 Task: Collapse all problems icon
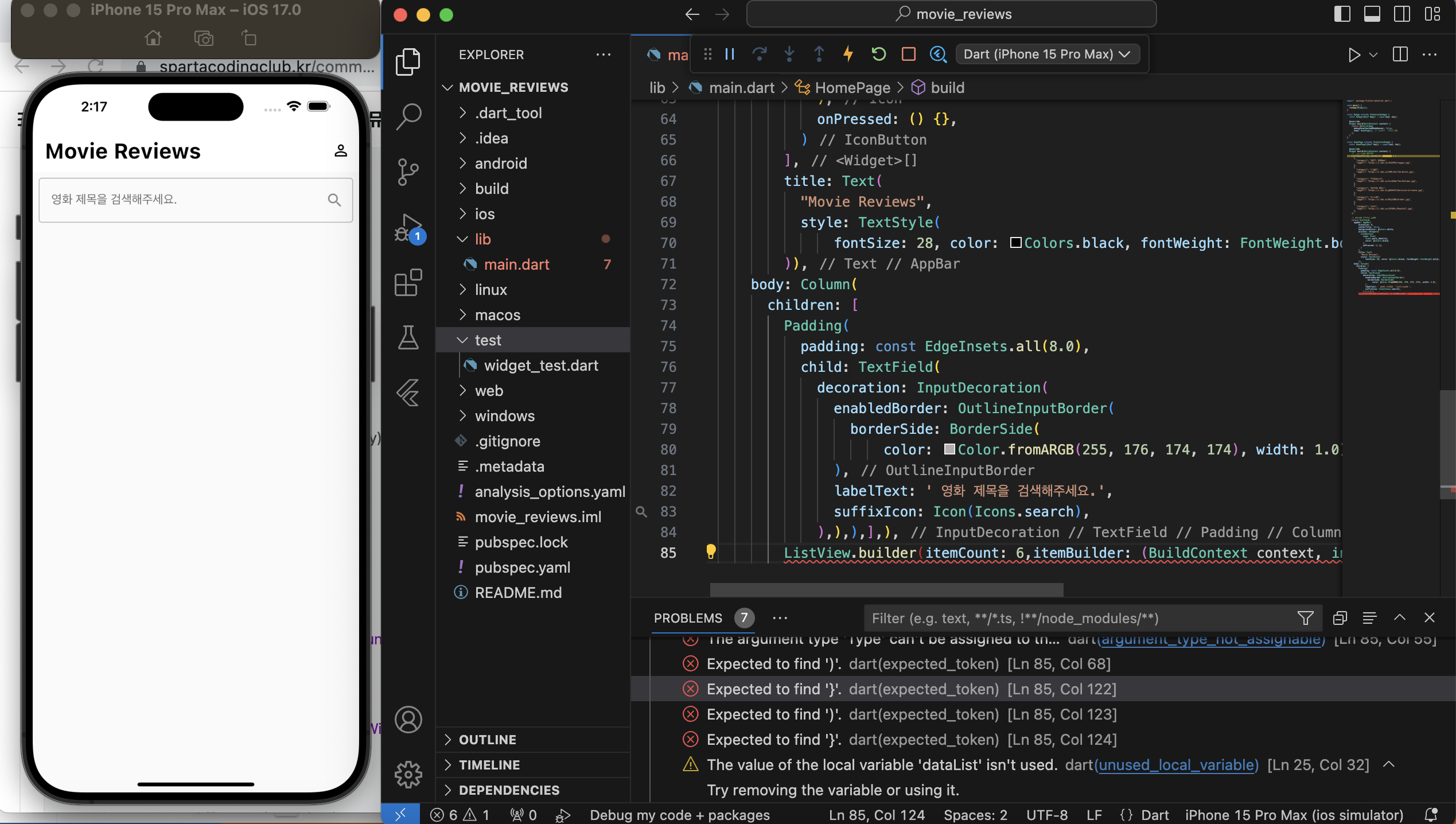(x=1340, y=618)
